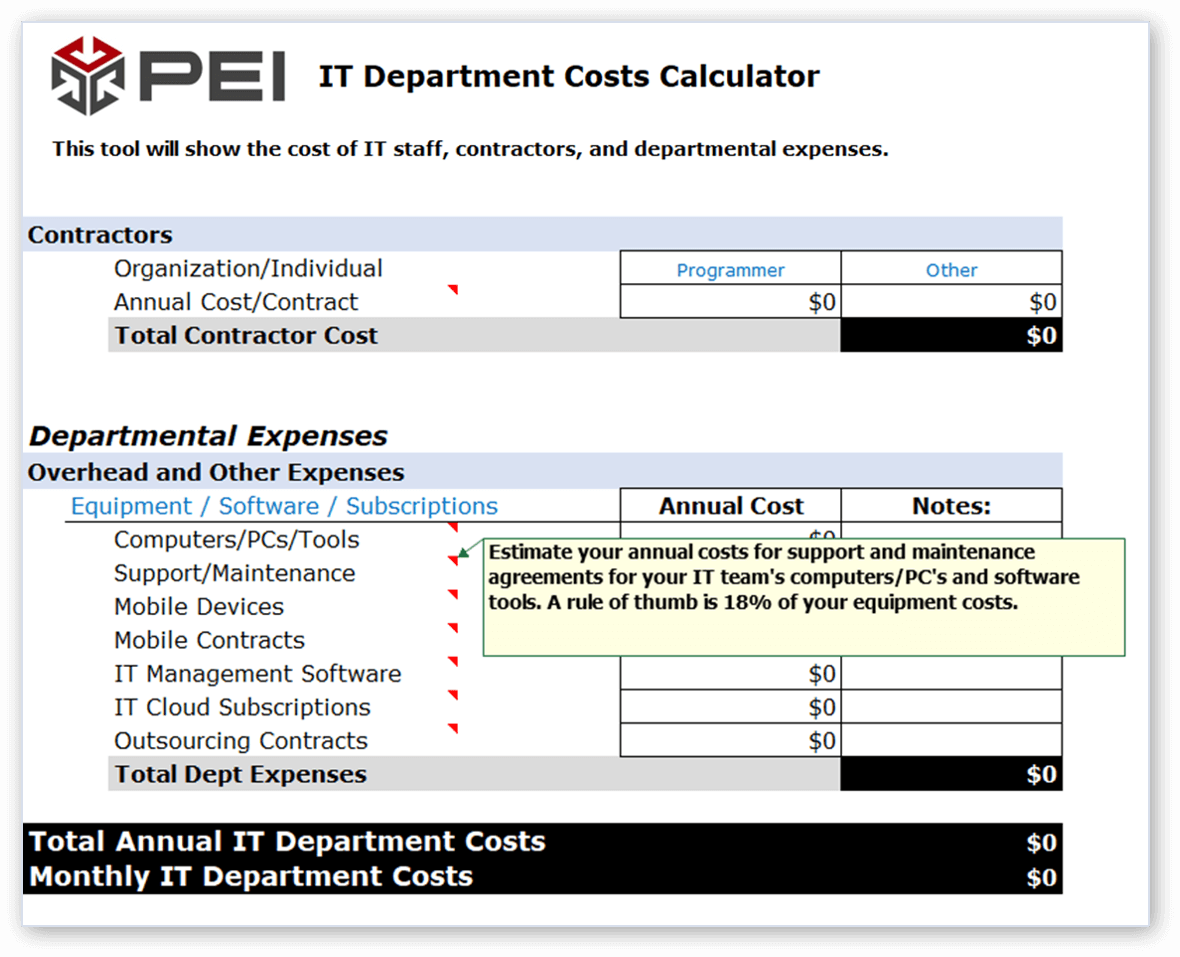The width and height of the screenshot is (1180, 957).
Task: Click the Support/Maintenance comment tooltip box
Action: [x=804, y=597]
